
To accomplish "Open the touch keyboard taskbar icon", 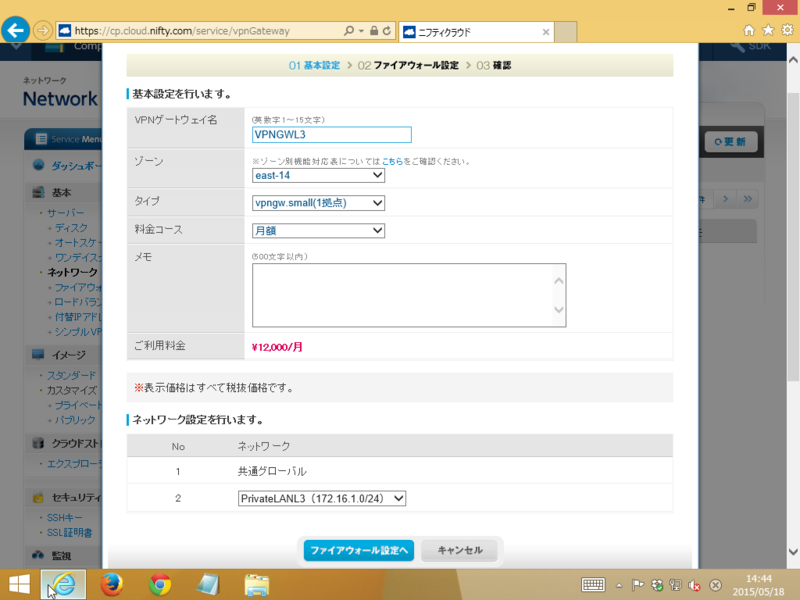I will (x=593, y=585).
